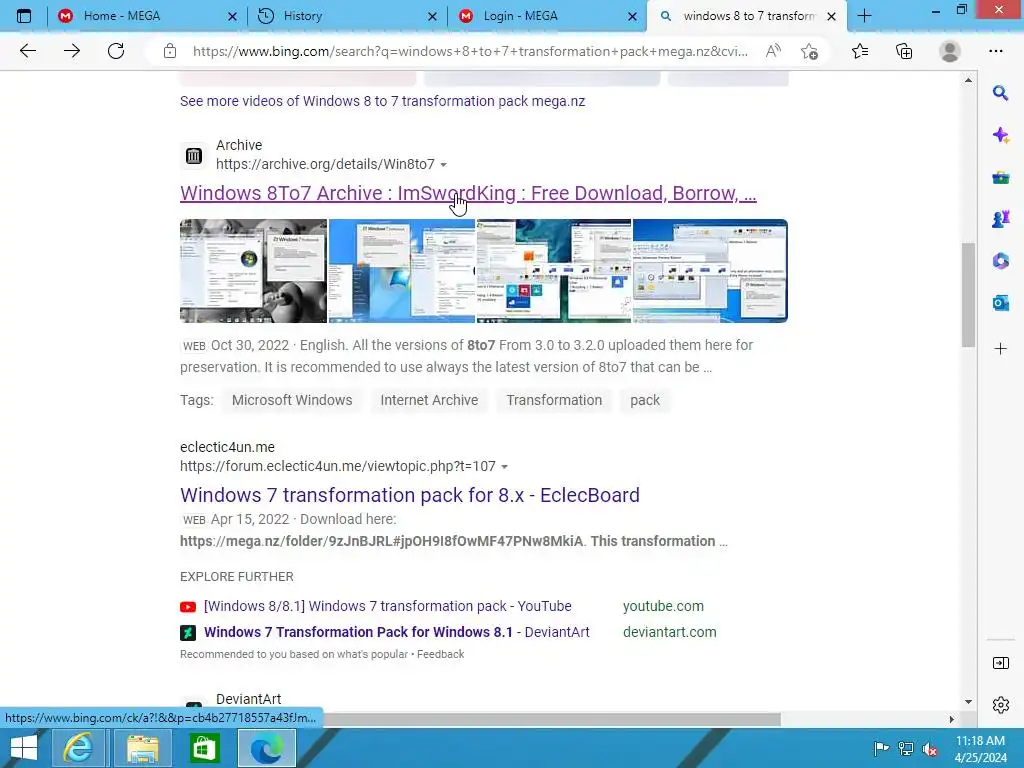Screen dimensions: 1024x768
Task: Open the muted volume tray icon
Action: pyautogui.click(x=929, y=749)
